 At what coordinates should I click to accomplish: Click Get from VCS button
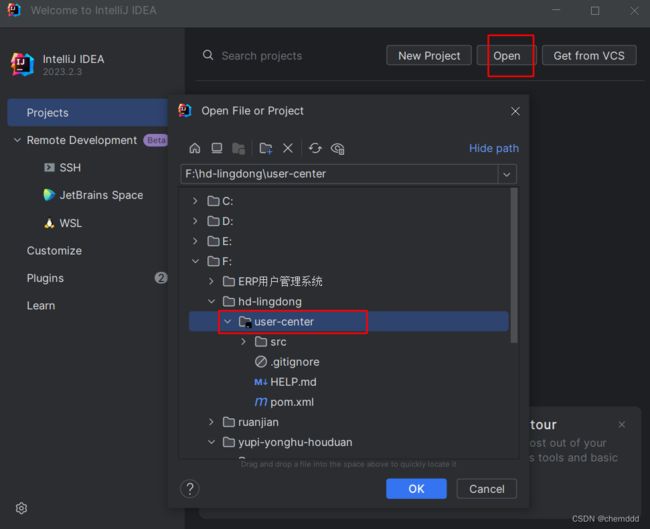[x=589, y=55]
